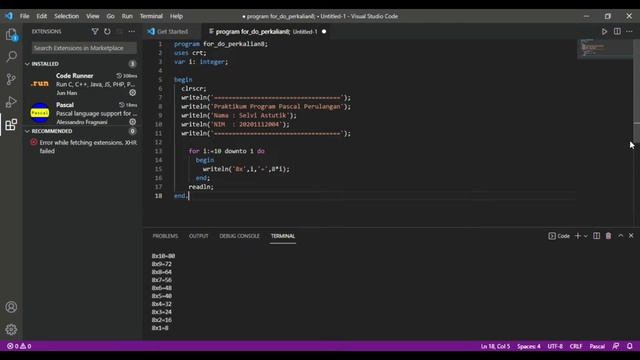Image resolution: width=640 pixels, height=360 pixels.
Task: Click the VS Code logo in title bar
Action: pyautogui.click(x=9, y=16)
